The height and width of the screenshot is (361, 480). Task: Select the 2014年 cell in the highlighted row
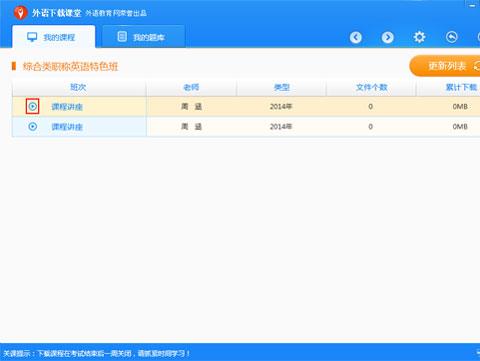tap(281, 107)
